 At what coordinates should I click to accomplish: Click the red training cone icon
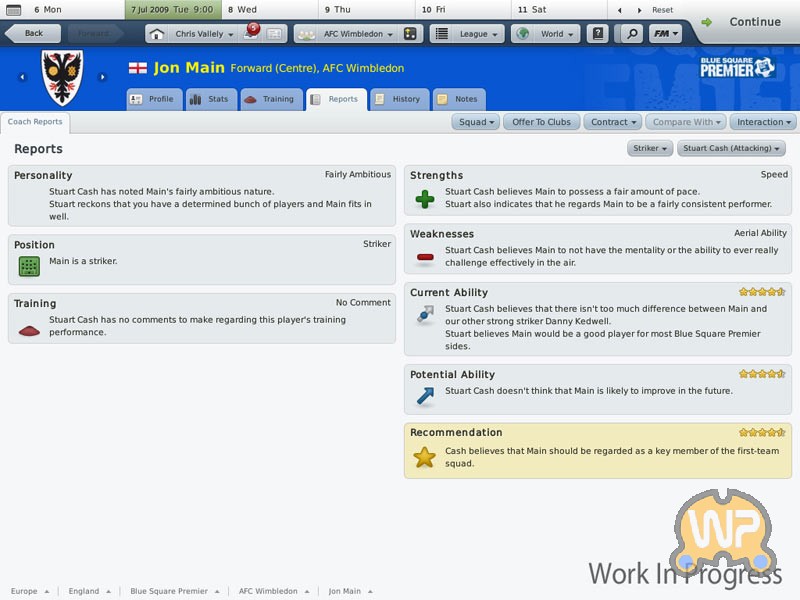click(x=29, y=331)
